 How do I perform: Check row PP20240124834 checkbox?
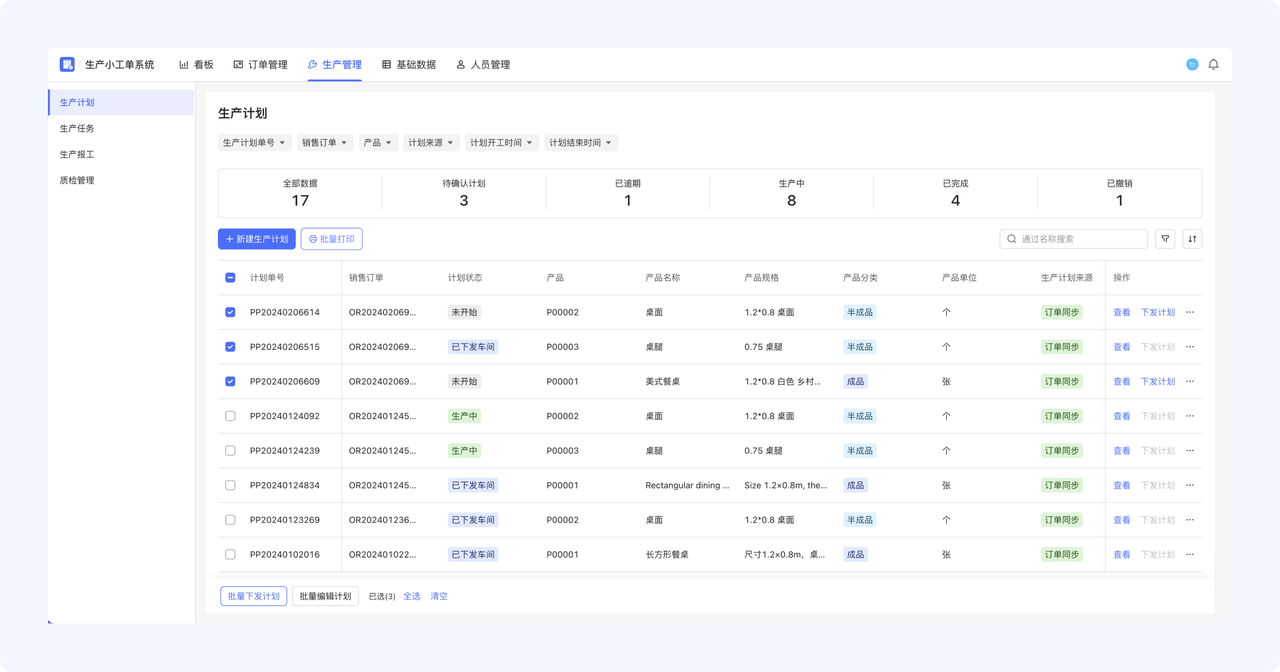230,485
